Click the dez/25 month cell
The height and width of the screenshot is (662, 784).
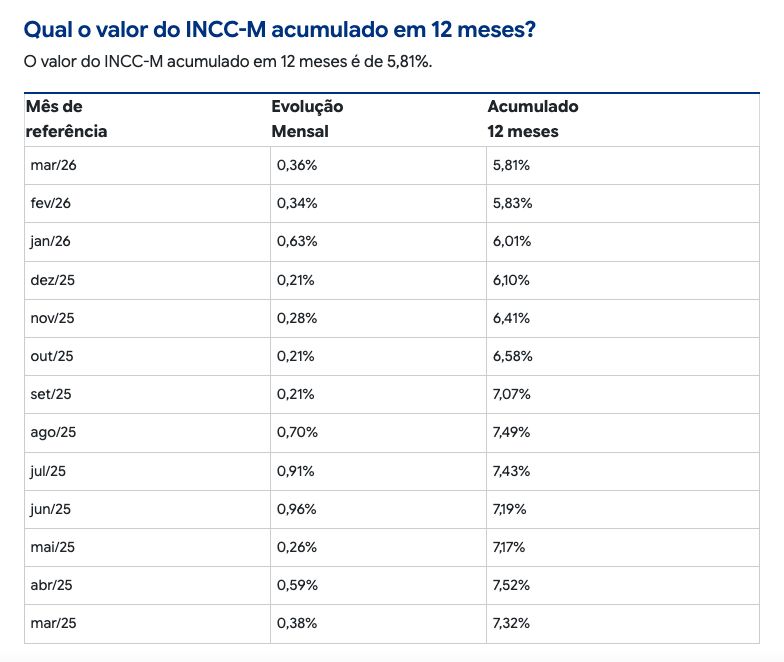coord(54,280)
